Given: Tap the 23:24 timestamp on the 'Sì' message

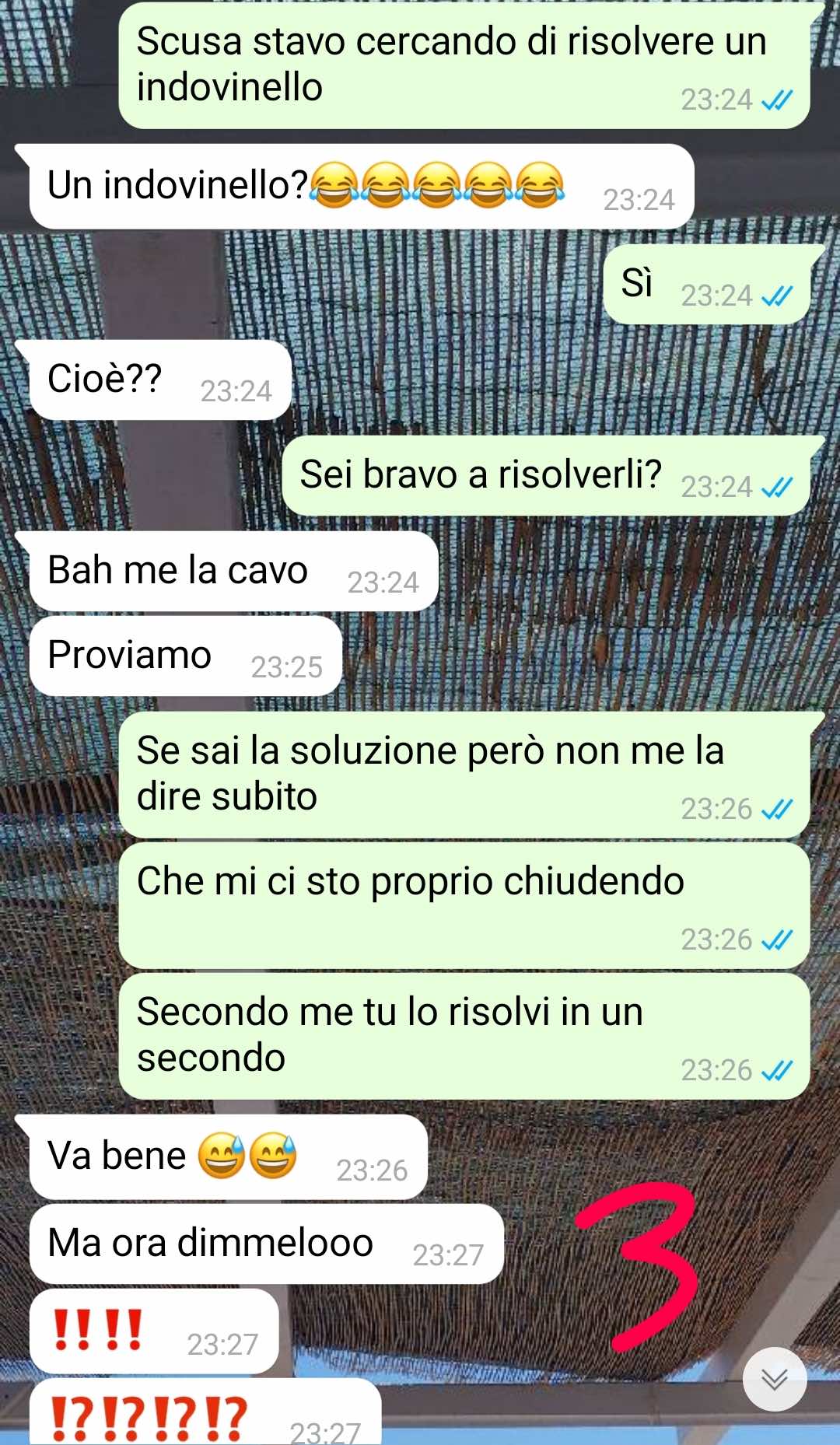Looking at the screenshot, I should pos(716,296).
